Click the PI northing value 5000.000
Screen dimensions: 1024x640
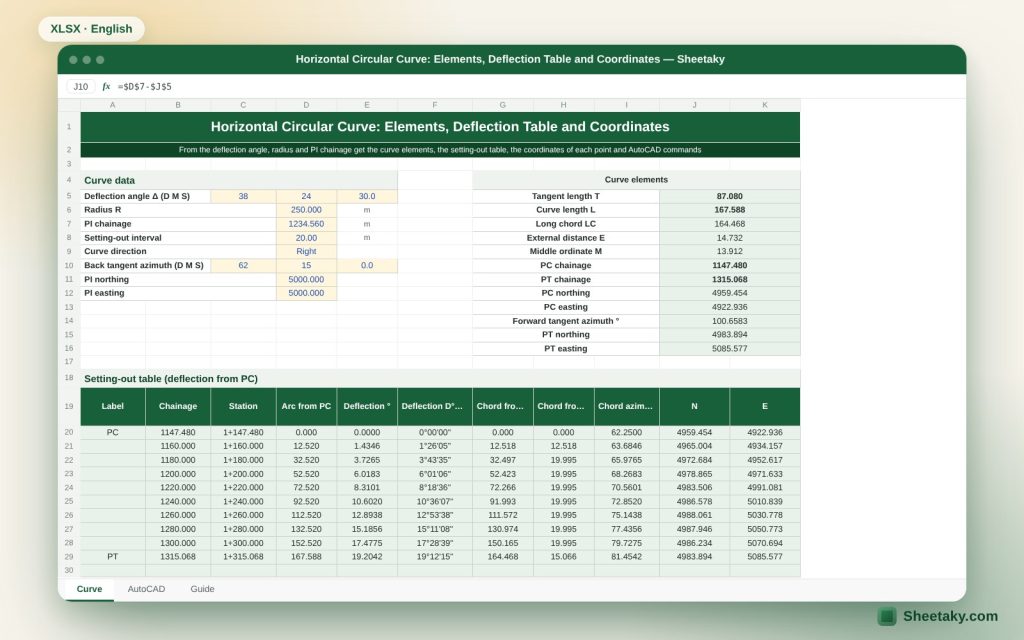coord(306,280)
